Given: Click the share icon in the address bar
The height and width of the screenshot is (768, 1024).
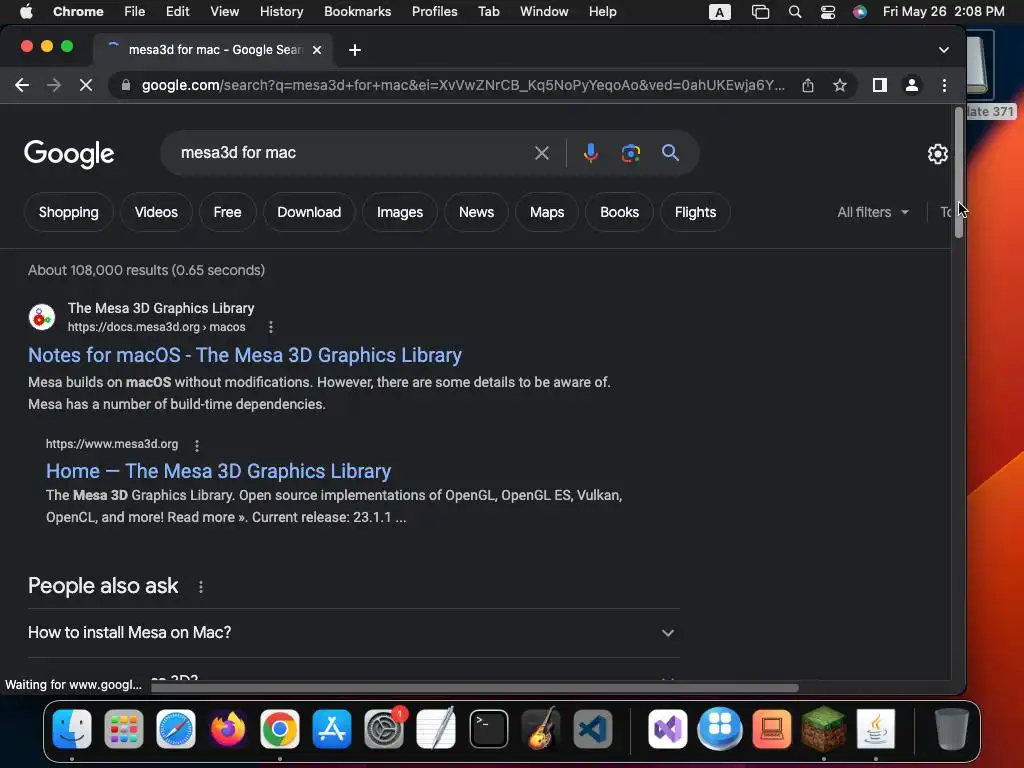Looking at the screenshot, I should (x=808, y=85).
